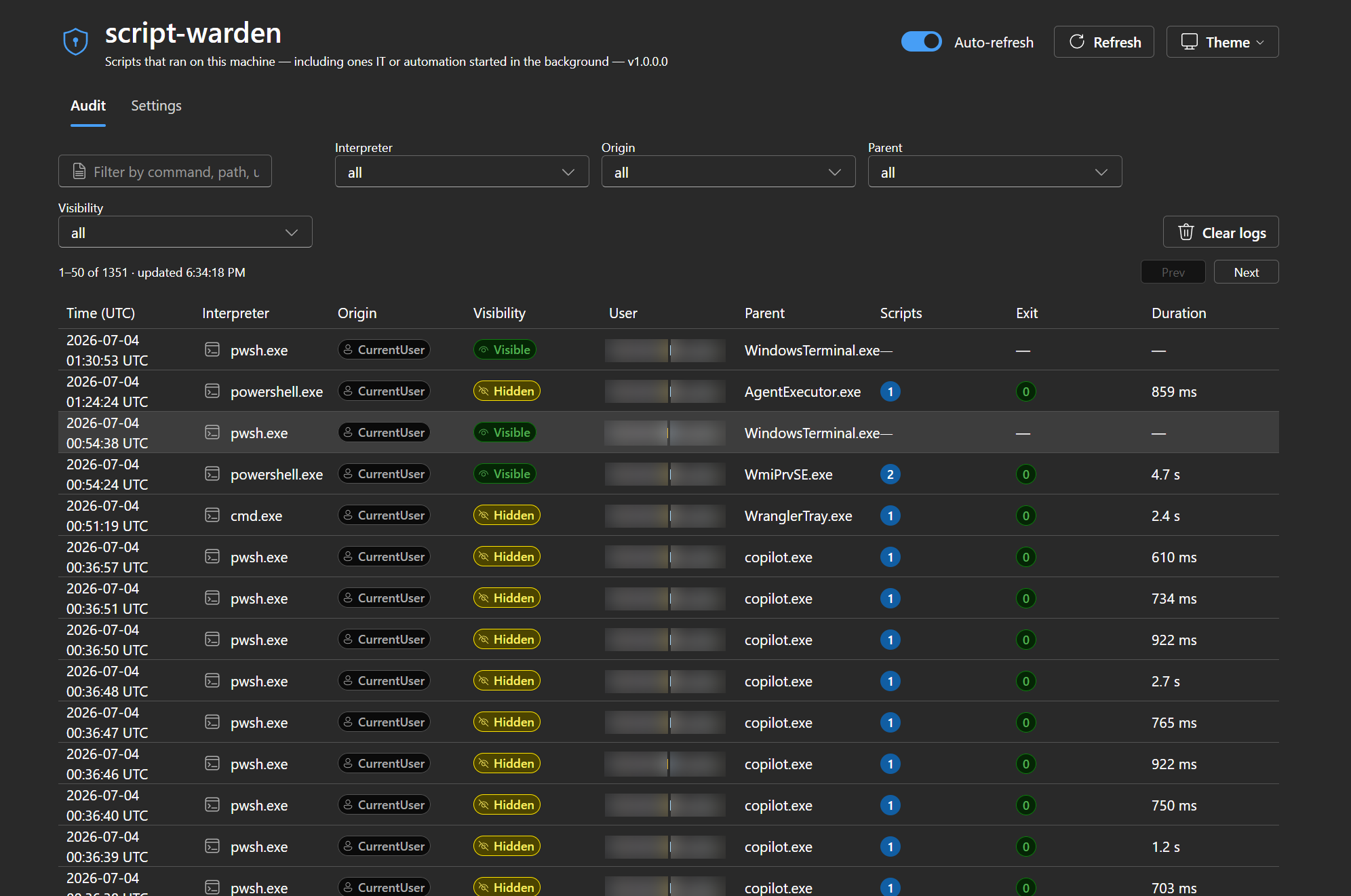
Task: Open the Visibility filter dropdown
Action: (x=185, y=233)
